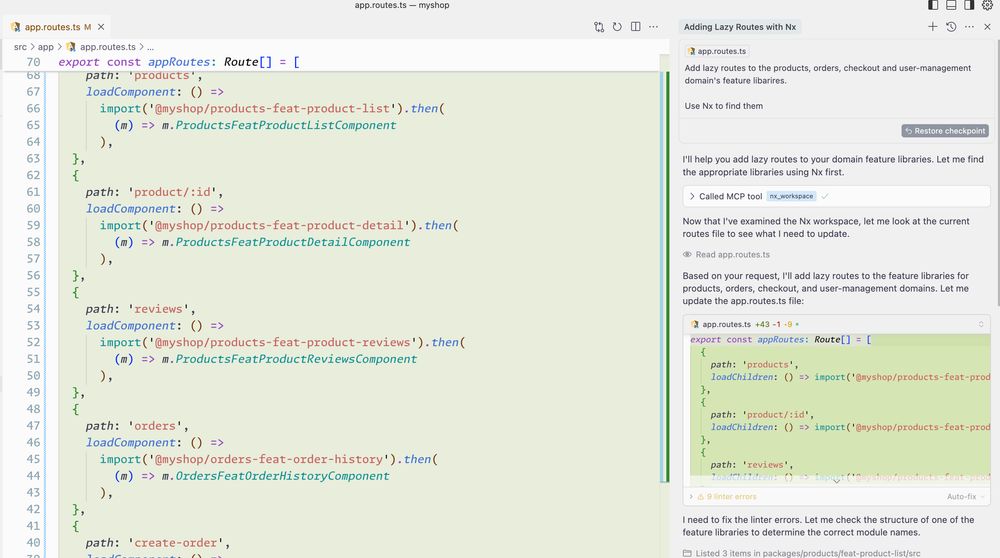This screenshot has height=558, width=1000.
Task: Restore the checkpoint
Action: point(945,131)
